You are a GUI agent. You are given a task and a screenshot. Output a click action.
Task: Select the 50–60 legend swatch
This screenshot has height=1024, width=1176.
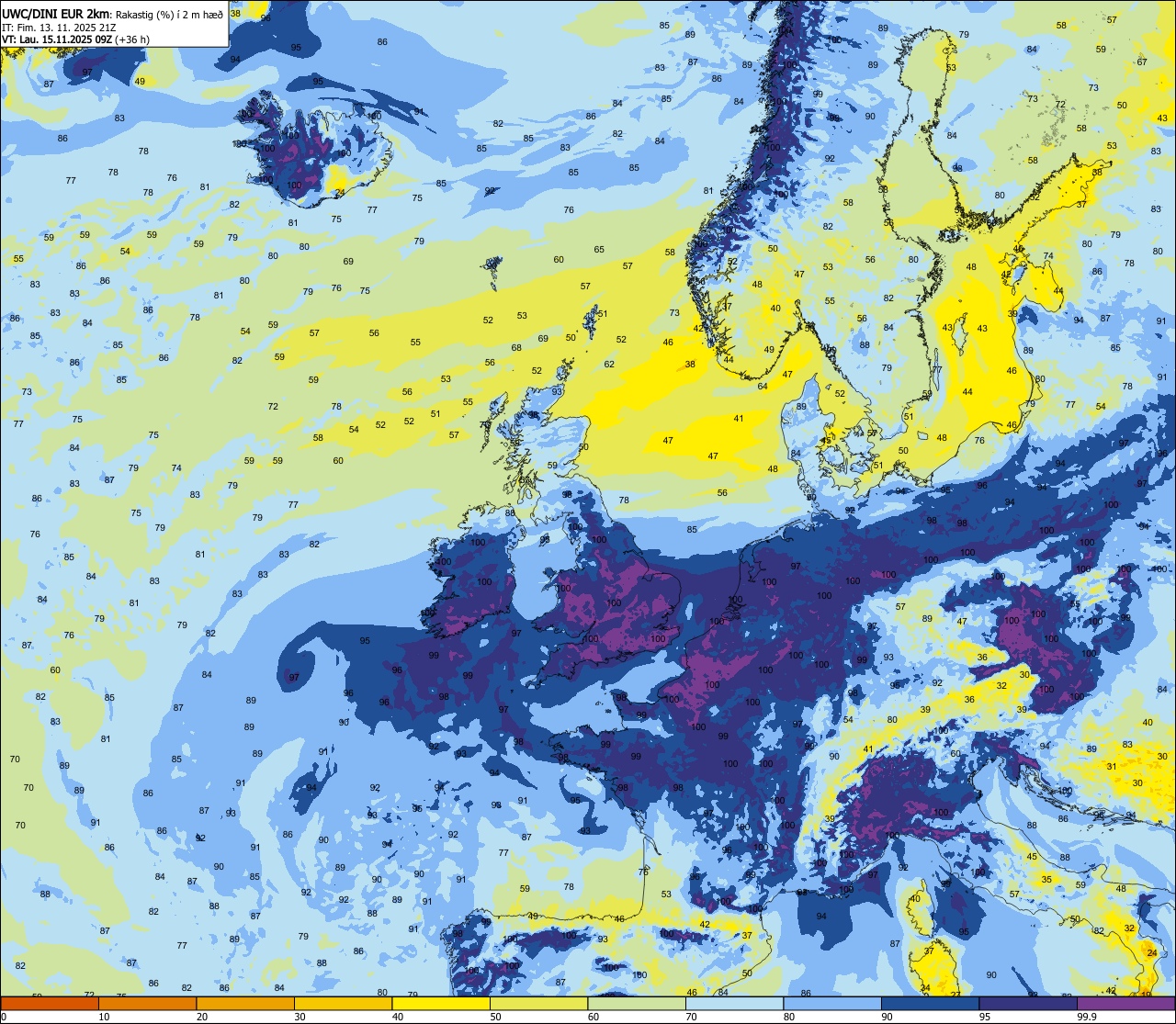tap(538, 1003)
